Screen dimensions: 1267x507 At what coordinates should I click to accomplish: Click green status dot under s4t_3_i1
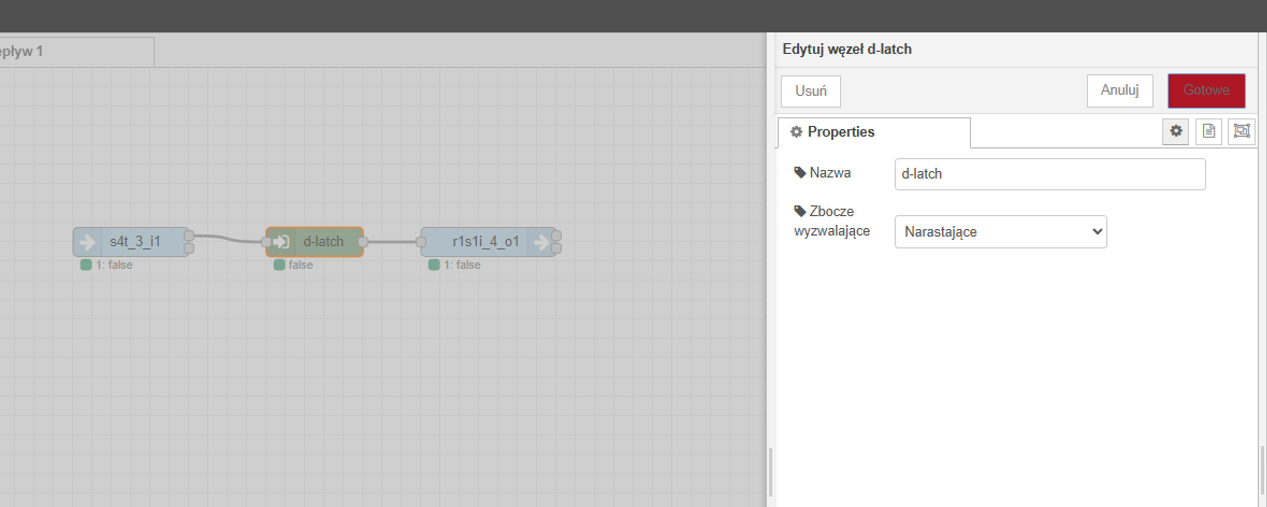[86, 265]
